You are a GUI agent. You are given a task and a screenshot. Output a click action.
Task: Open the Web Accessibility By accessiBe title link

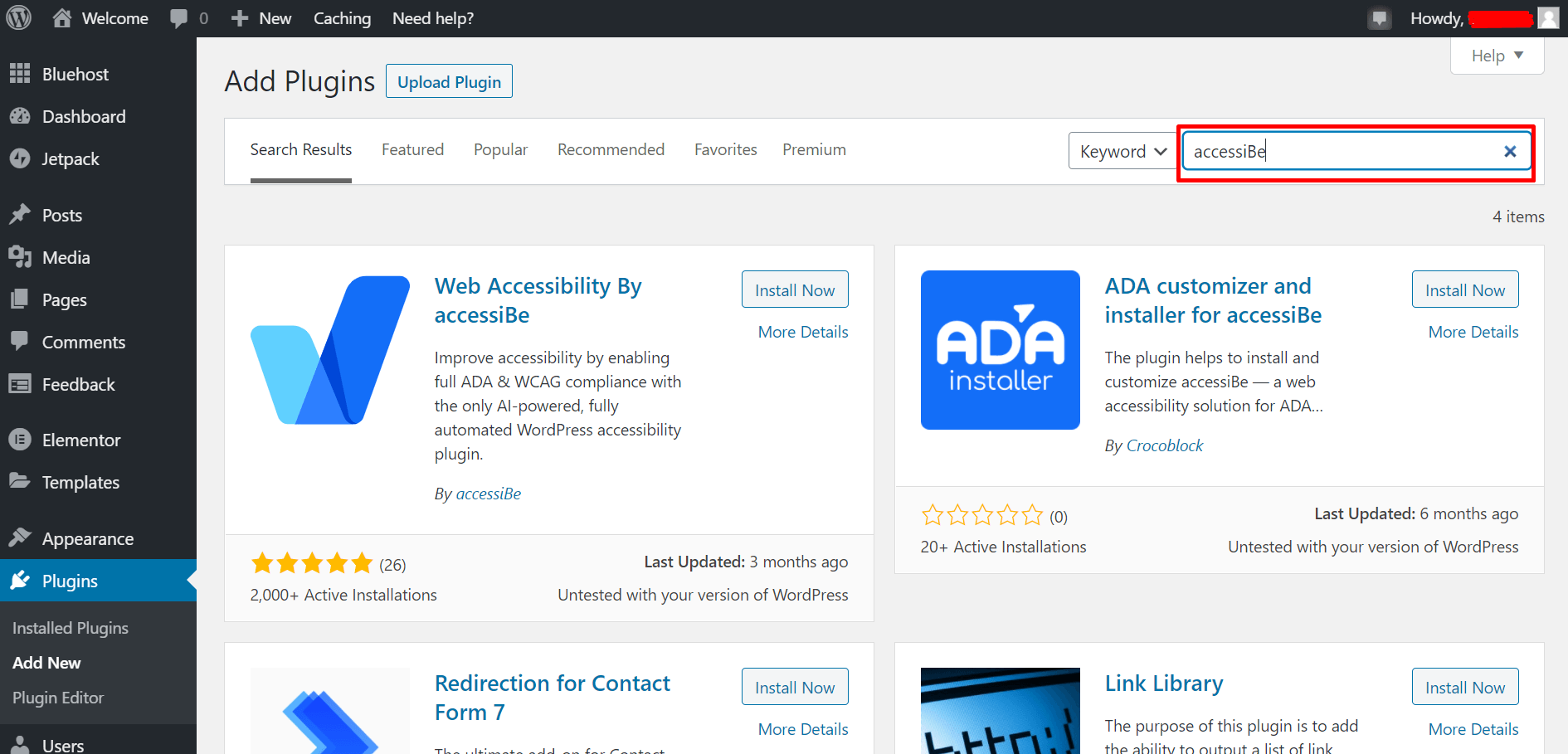[x=538, y=300]
